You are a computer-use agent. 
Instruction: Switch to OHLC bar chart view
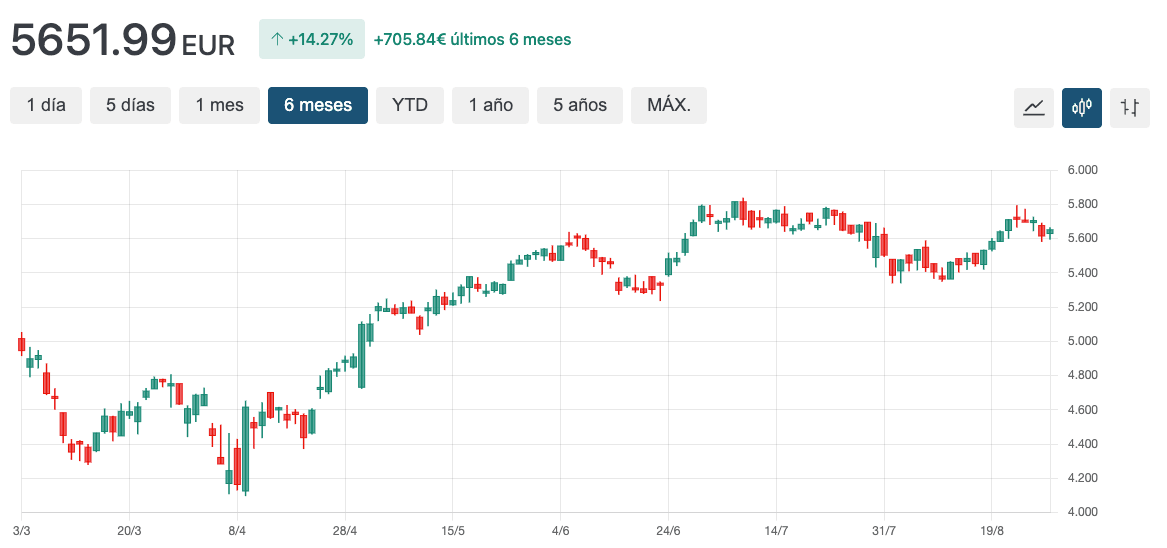click(1130, 107)
